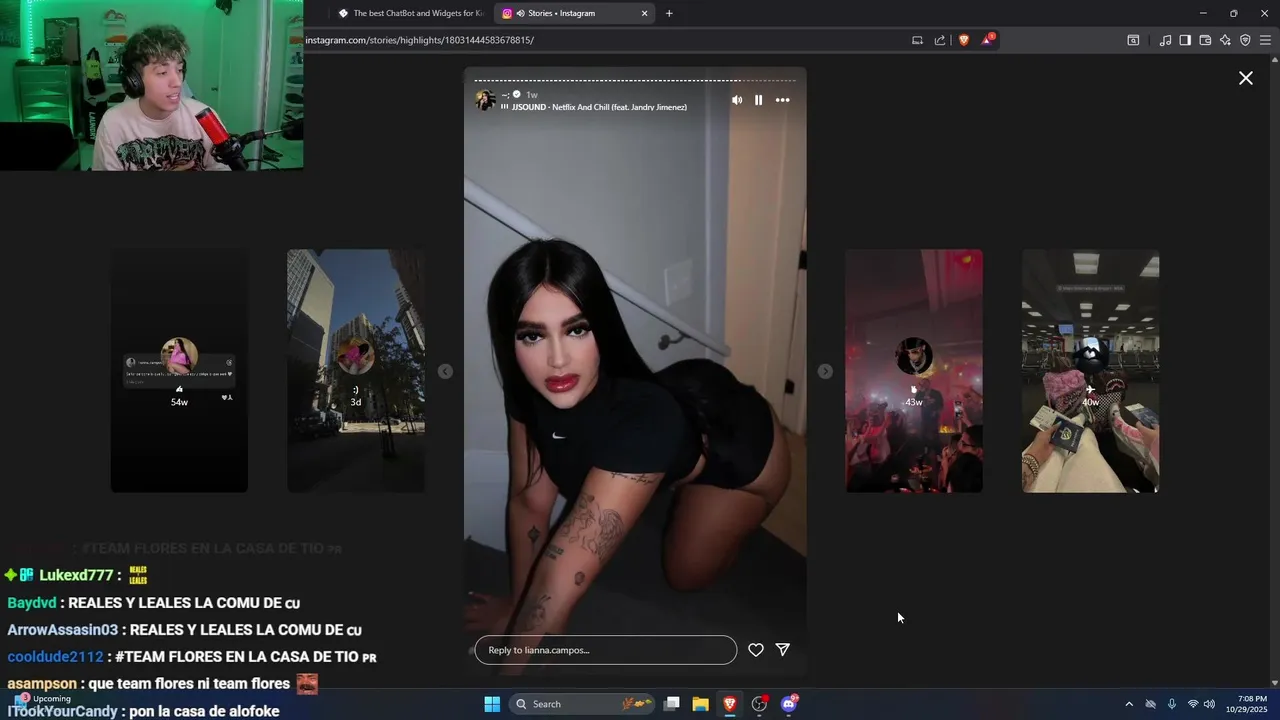Click chat username 'cooldude2112'
1280x720 pixels.
(x=55, y=657)
